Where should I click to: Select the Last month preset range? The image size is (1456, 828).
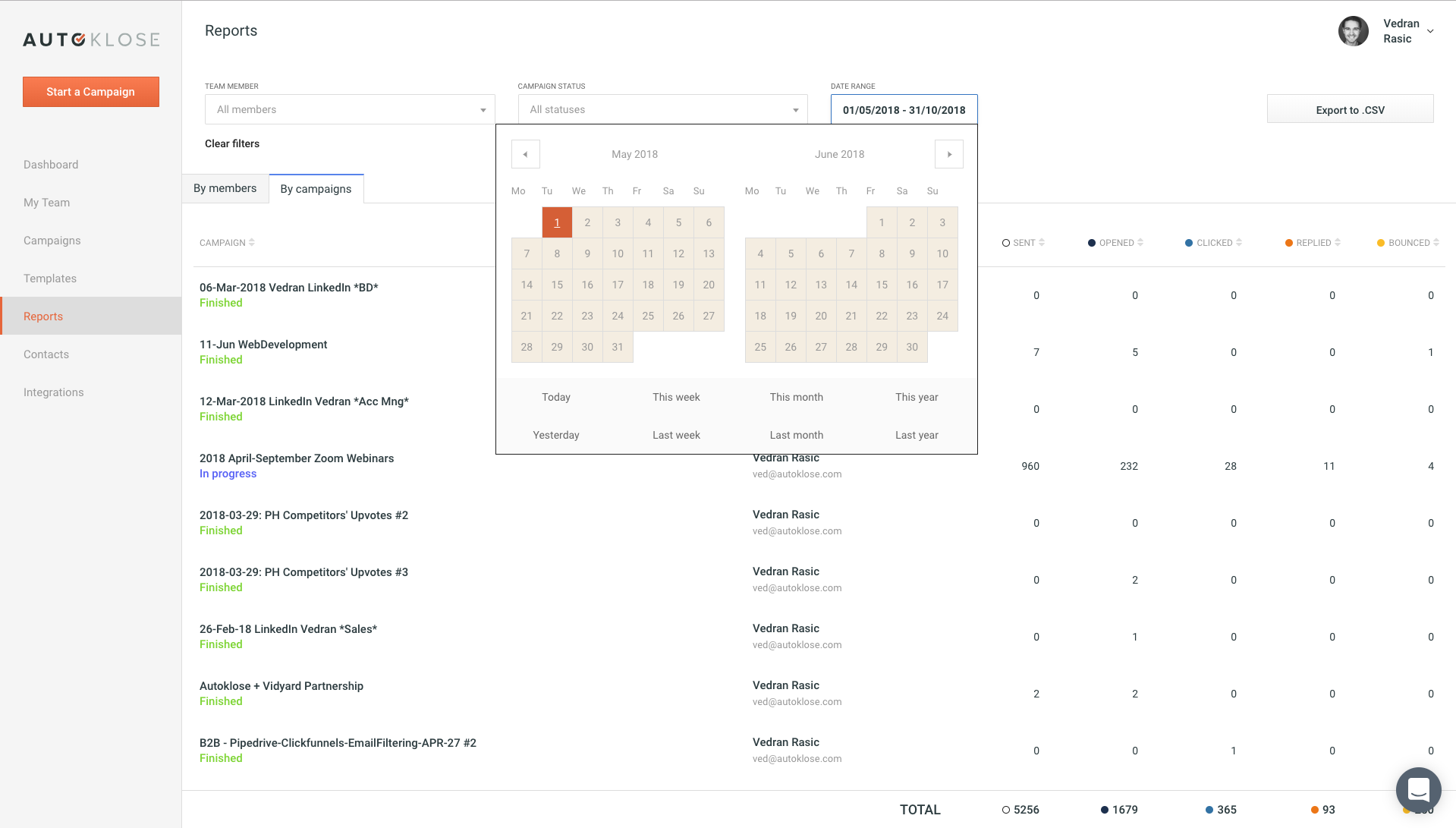(x=796, y=435)
